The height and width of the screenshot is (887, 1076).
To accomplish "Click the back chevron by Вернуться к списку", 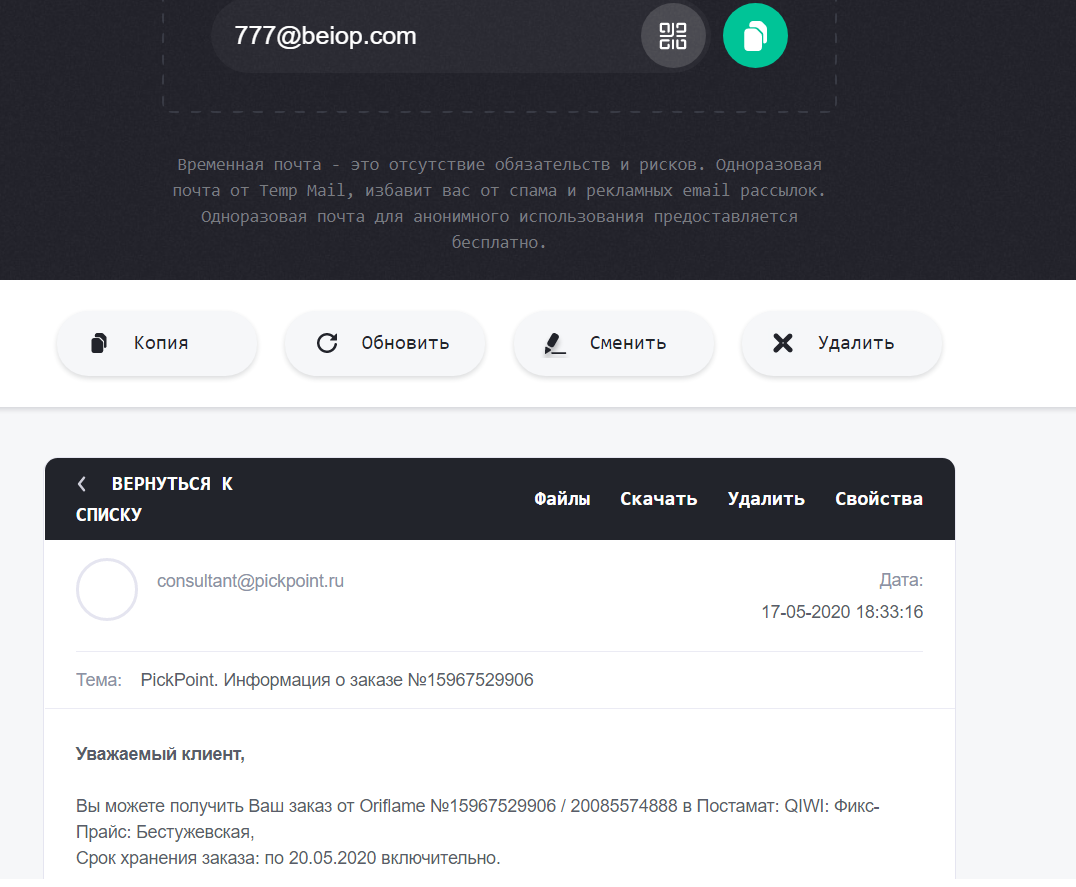I will 82,484.
